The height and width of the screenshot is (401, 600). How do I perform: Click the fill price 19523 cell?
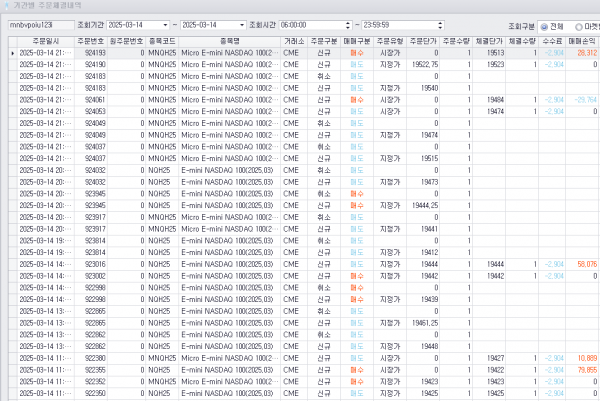coord(489,65)
